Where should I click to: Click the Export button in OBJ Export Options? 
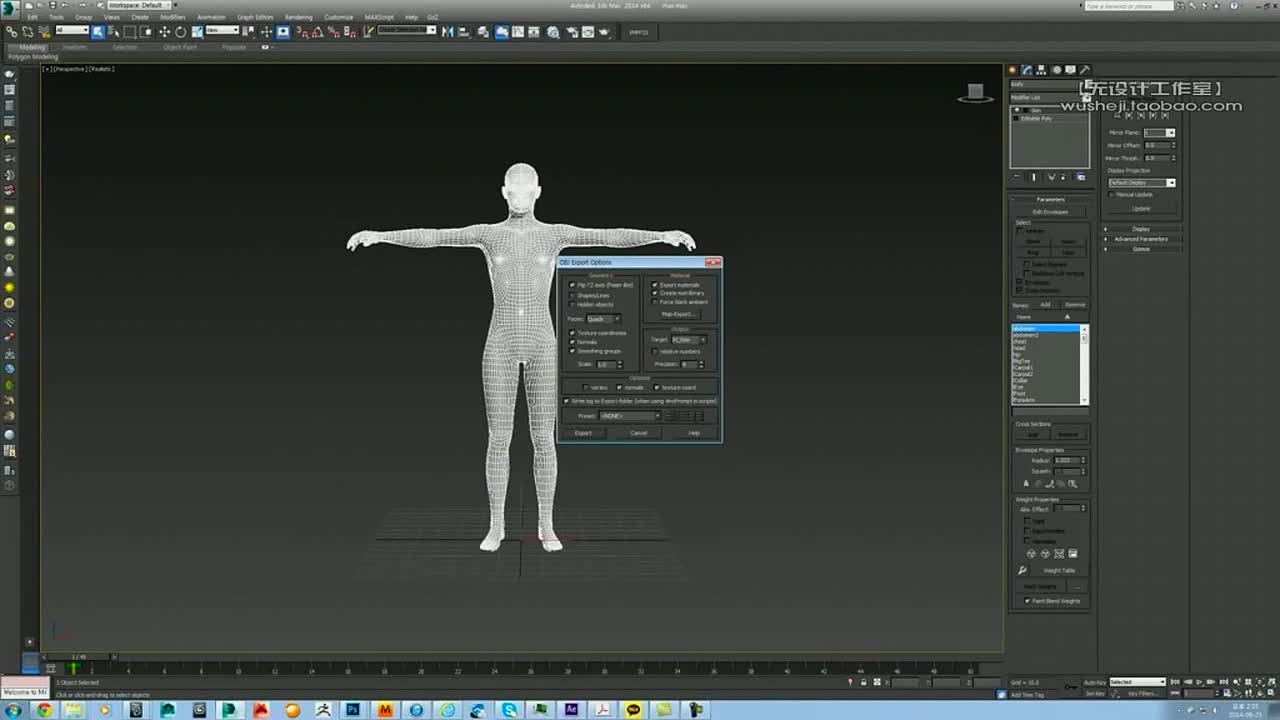tap(583, 433)
